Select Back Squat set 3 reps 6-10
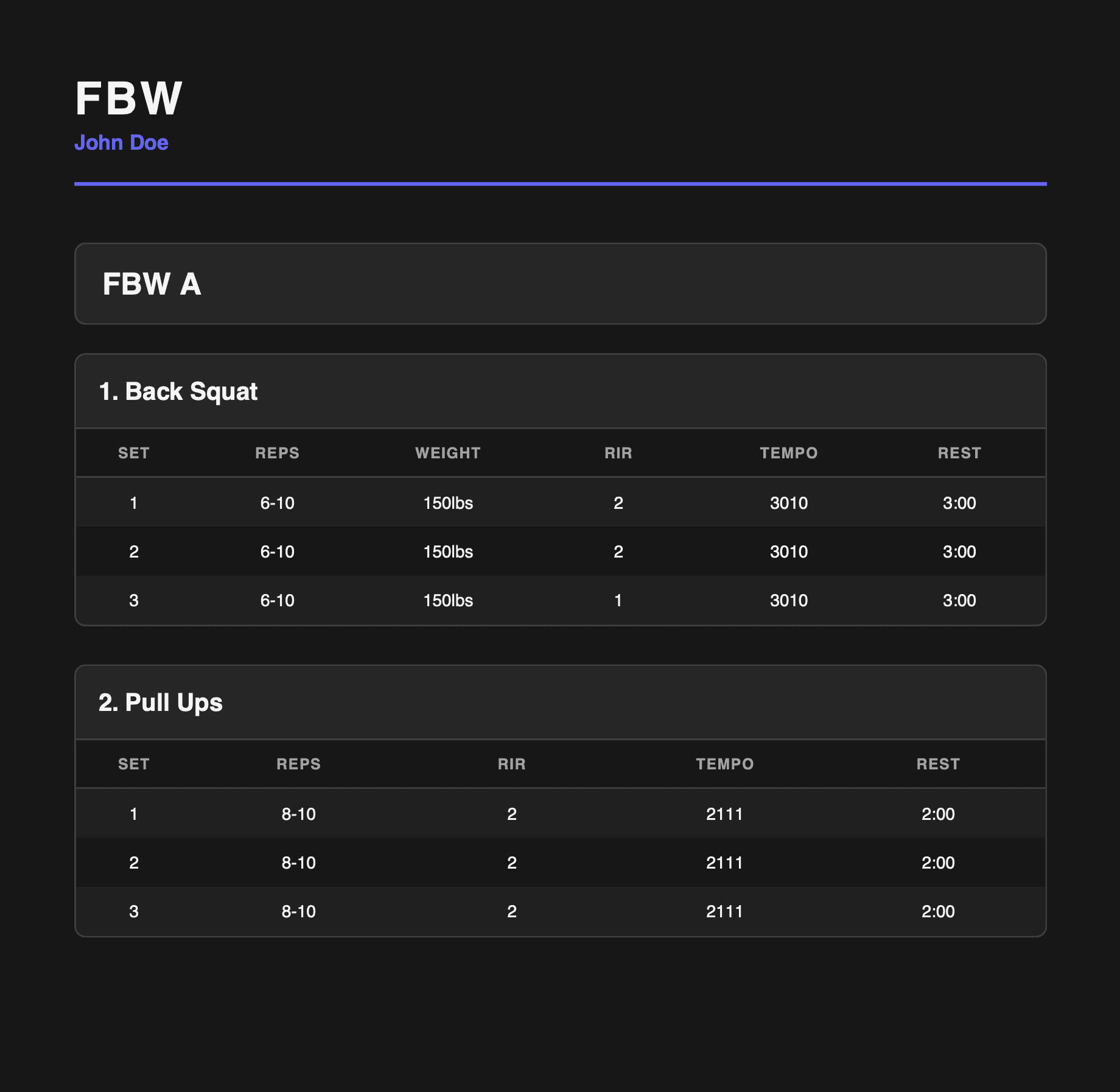This screenshot has height=1092, width=1120. [x=277, y=600]
